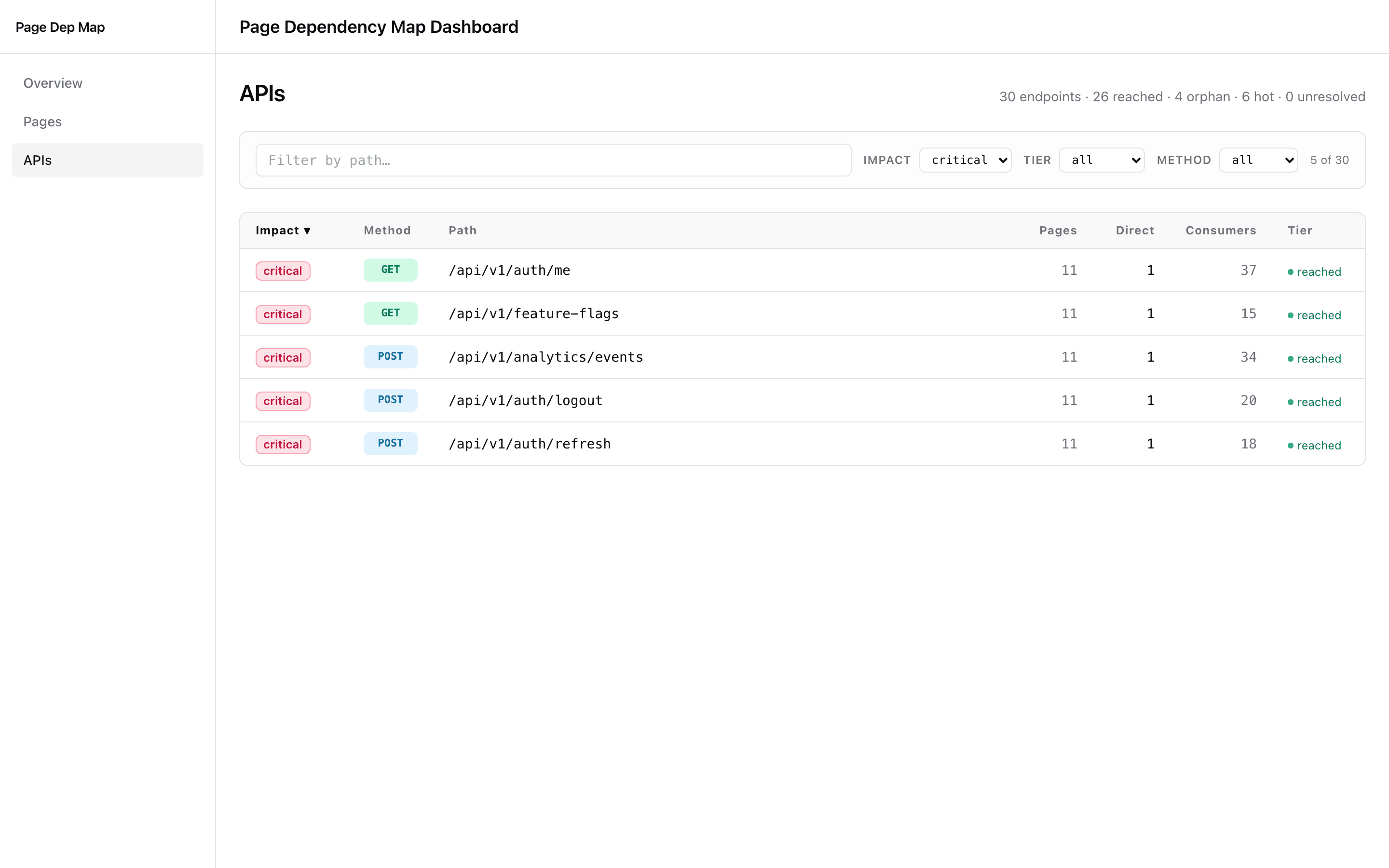Click the reached status on feature-flags row
The width and height of the screenshot is (1389, 868).
(x=1314, y=315)
